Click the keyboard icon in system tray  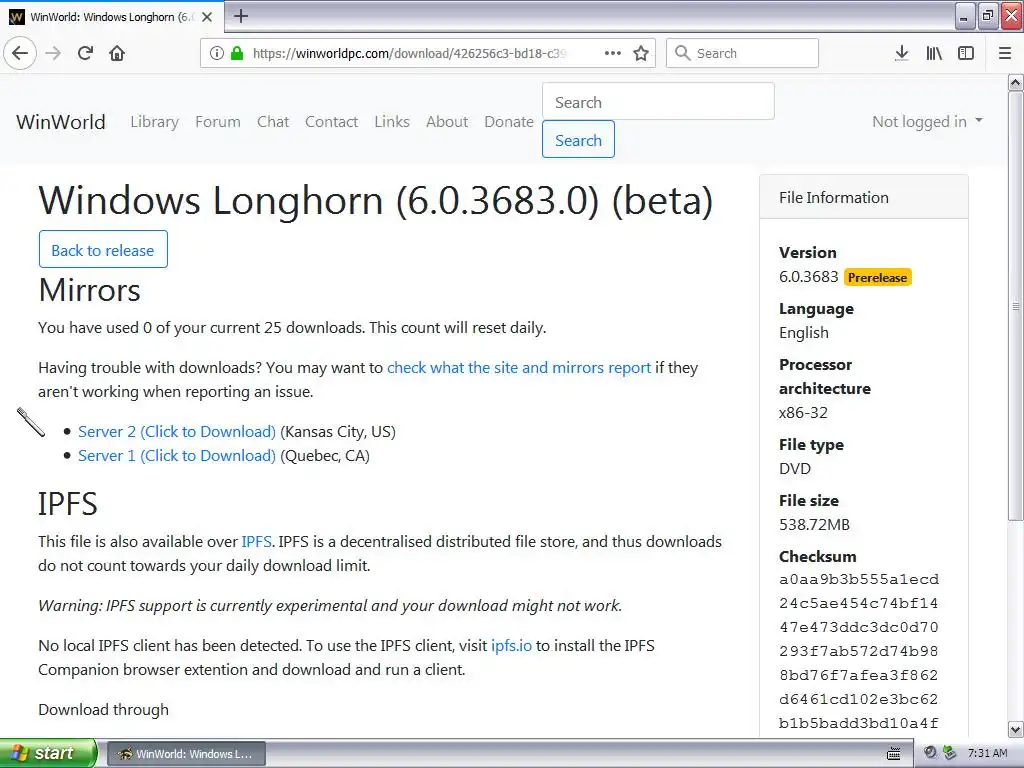[893, 754]
